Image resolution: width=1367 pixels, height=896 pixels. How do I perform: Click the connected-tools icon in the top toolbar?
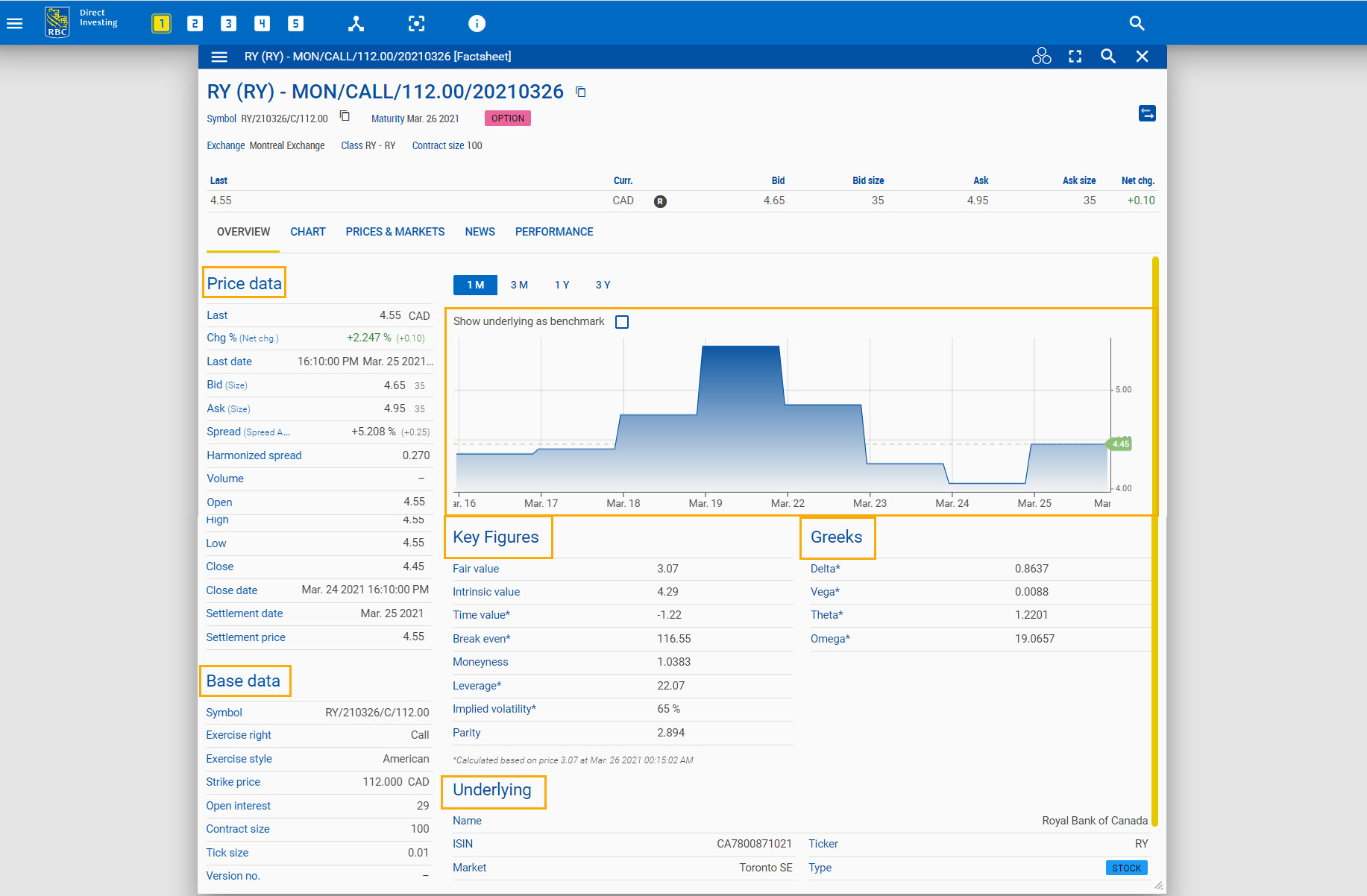(x=356, y=23)
